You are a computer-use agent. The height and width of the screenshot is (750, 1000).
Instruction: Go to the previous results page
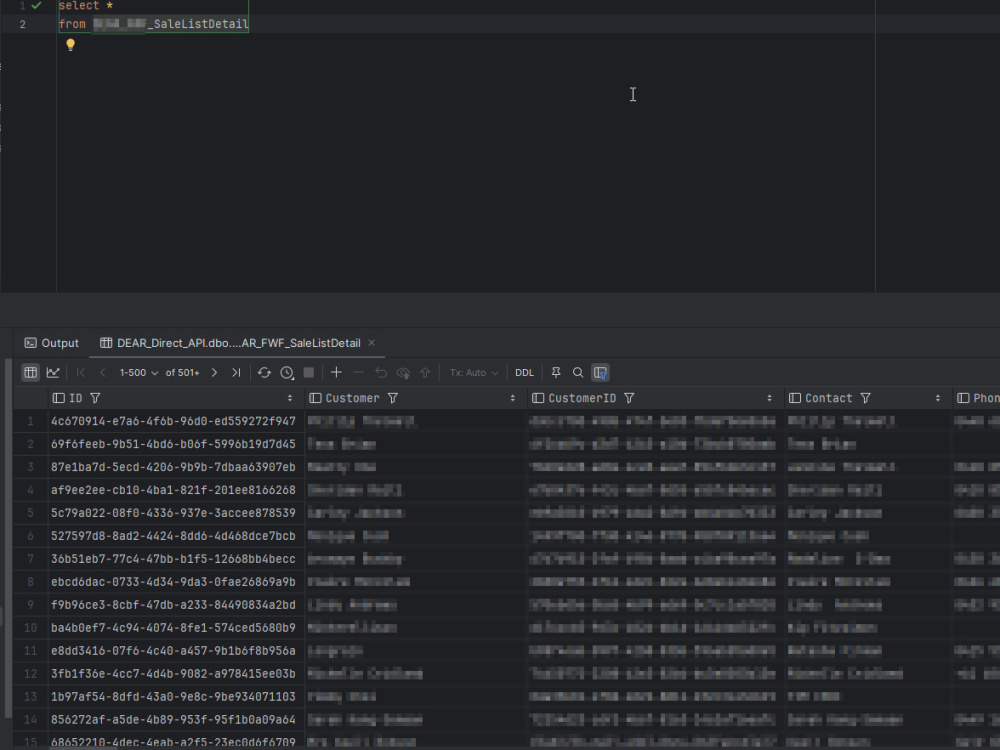pos(102,372)
